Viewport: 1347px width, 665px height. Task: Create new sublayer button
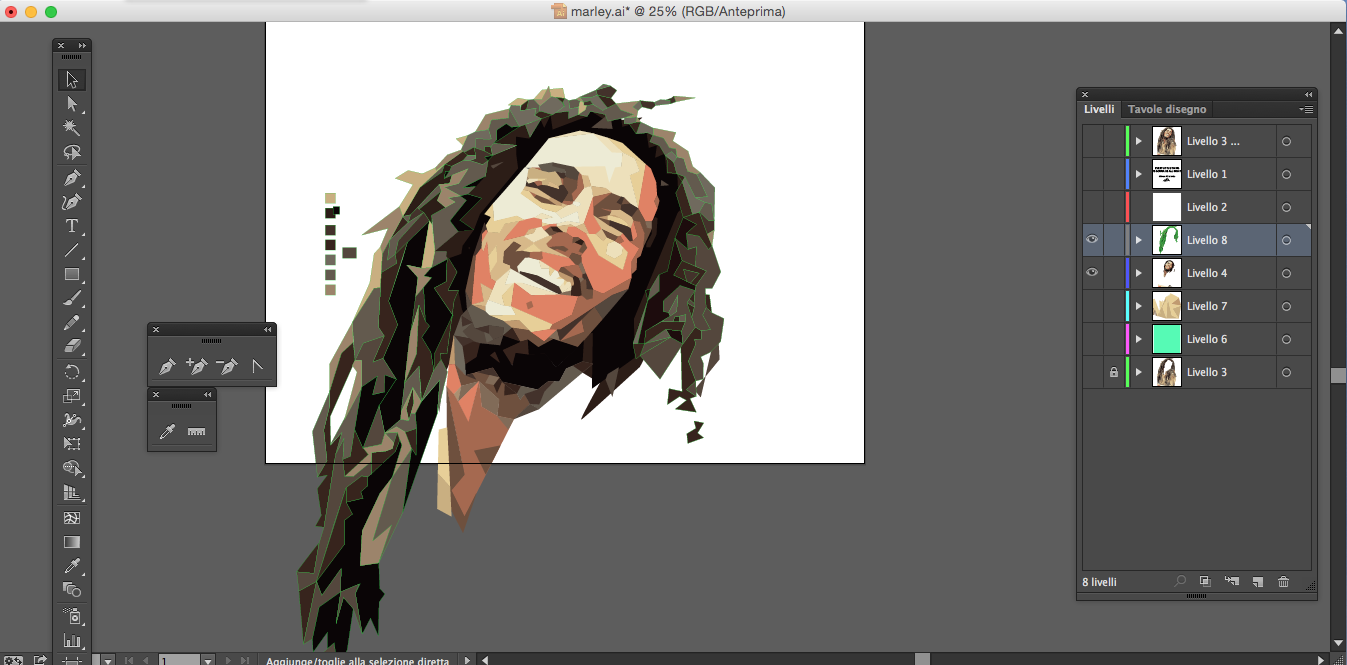pyautogui.click(x=1231, y=581)
